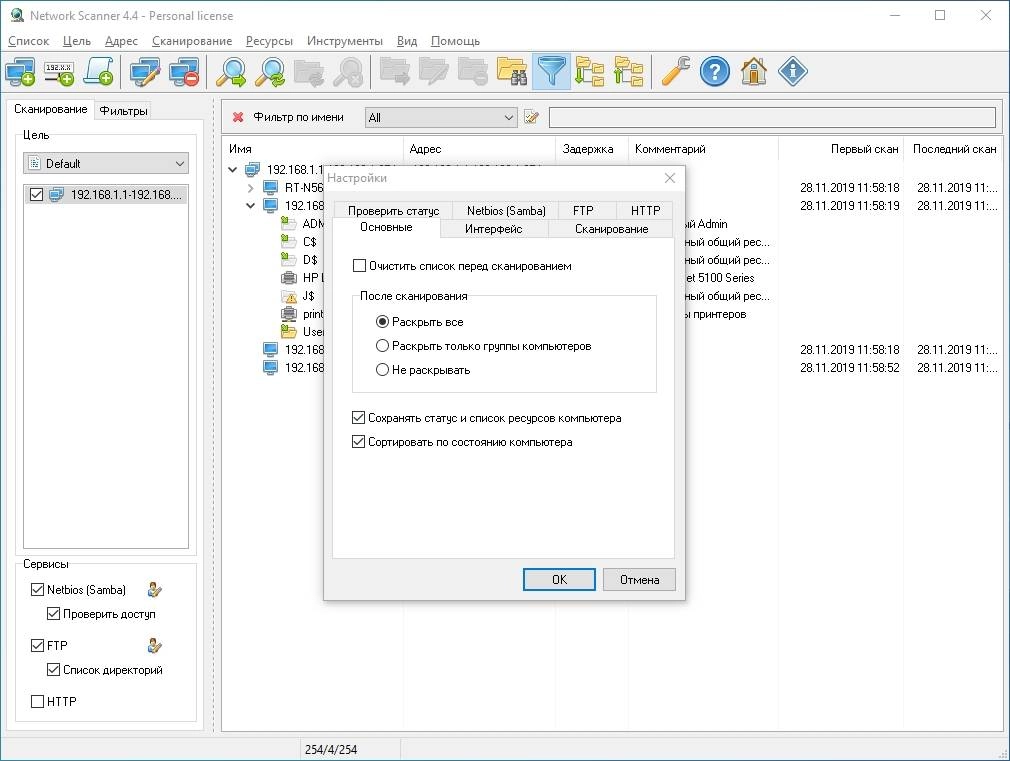Open the 'Проверить статус' settings tab

coord(394,211)
